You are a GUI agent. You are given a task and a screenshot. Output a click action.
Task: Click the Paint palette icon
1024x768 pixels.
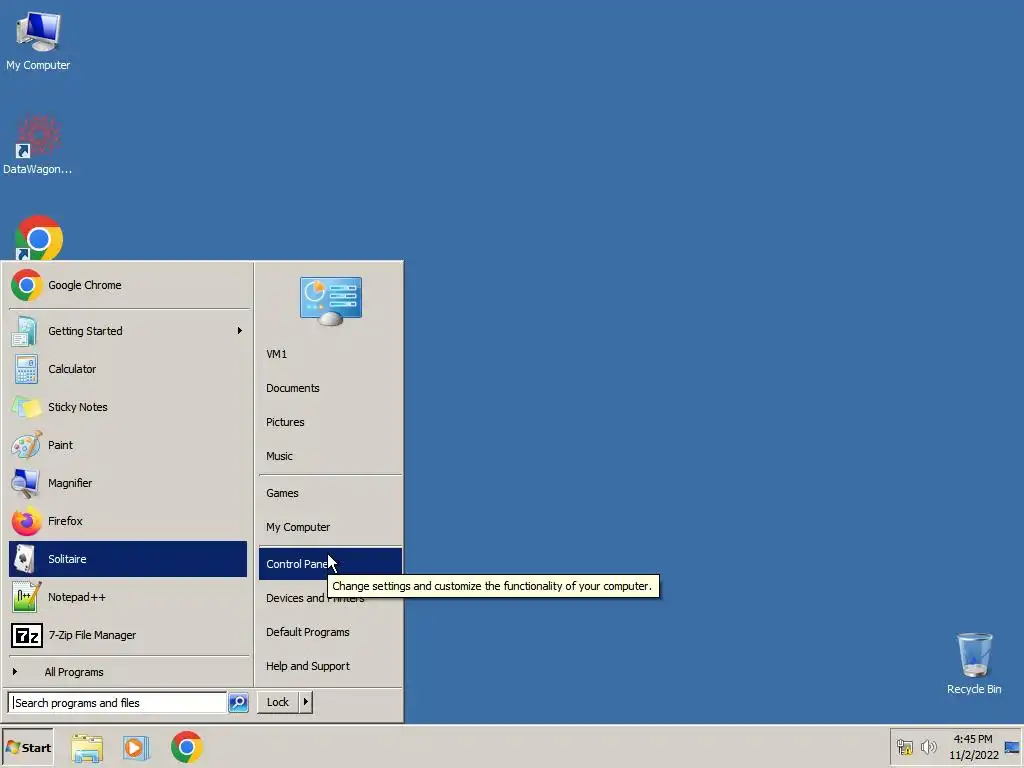(x=26, y=445)
